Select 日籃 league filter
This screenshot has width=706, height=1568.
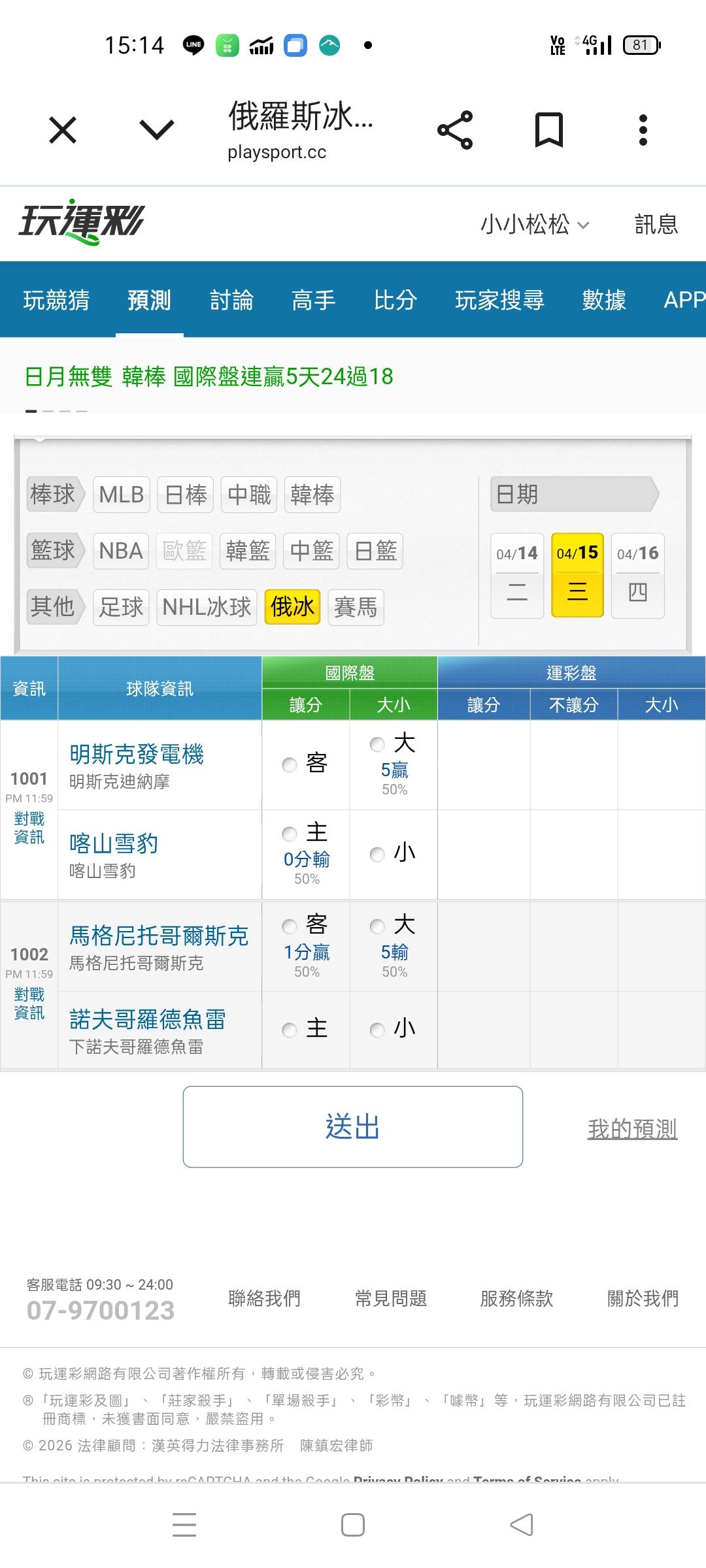tap(375, 551)
